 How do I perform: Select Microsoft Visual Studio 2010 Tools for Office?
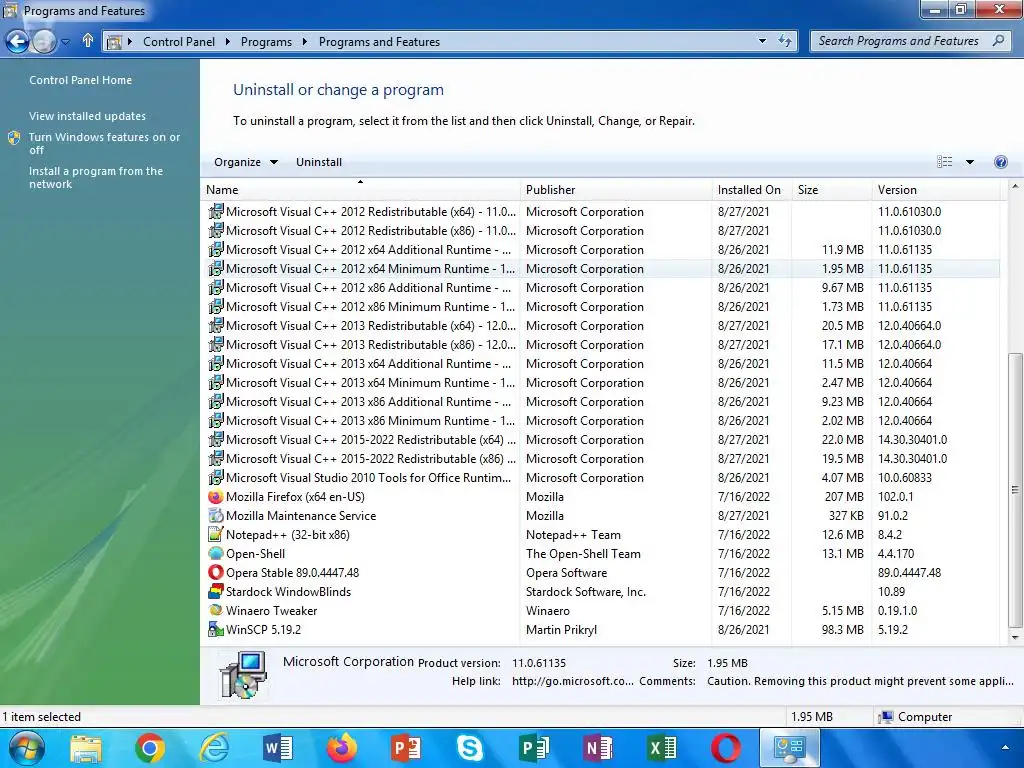point(368,478)
